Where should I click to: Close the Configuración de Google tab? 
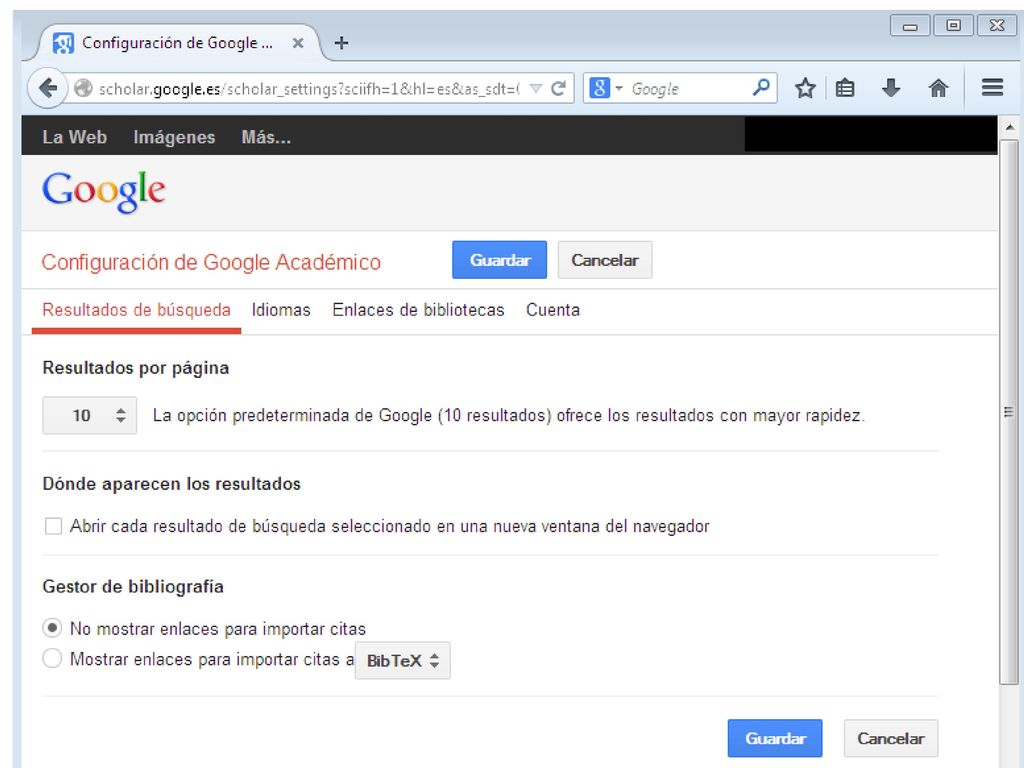point(298,43)
